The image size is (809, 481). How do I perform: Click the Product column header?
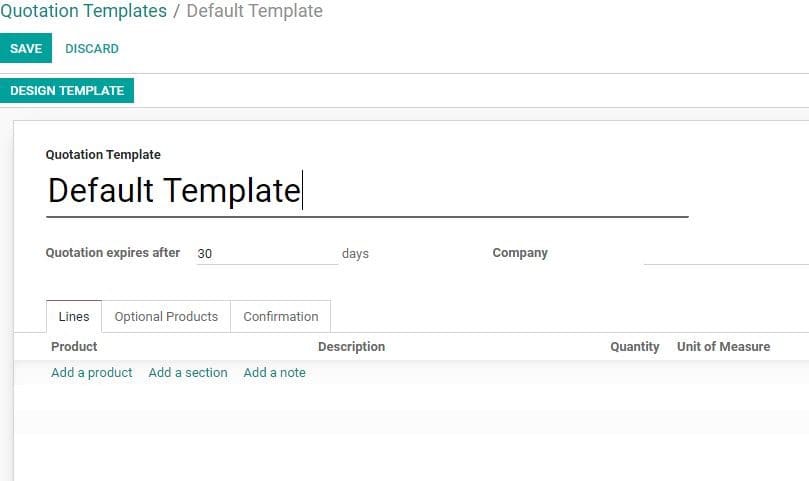click(74, 347)
